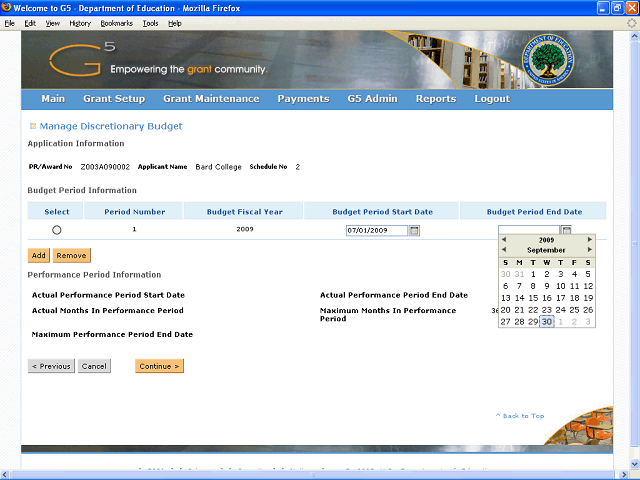
Task: Click applicant name Bard College
Action: [218, 167]
